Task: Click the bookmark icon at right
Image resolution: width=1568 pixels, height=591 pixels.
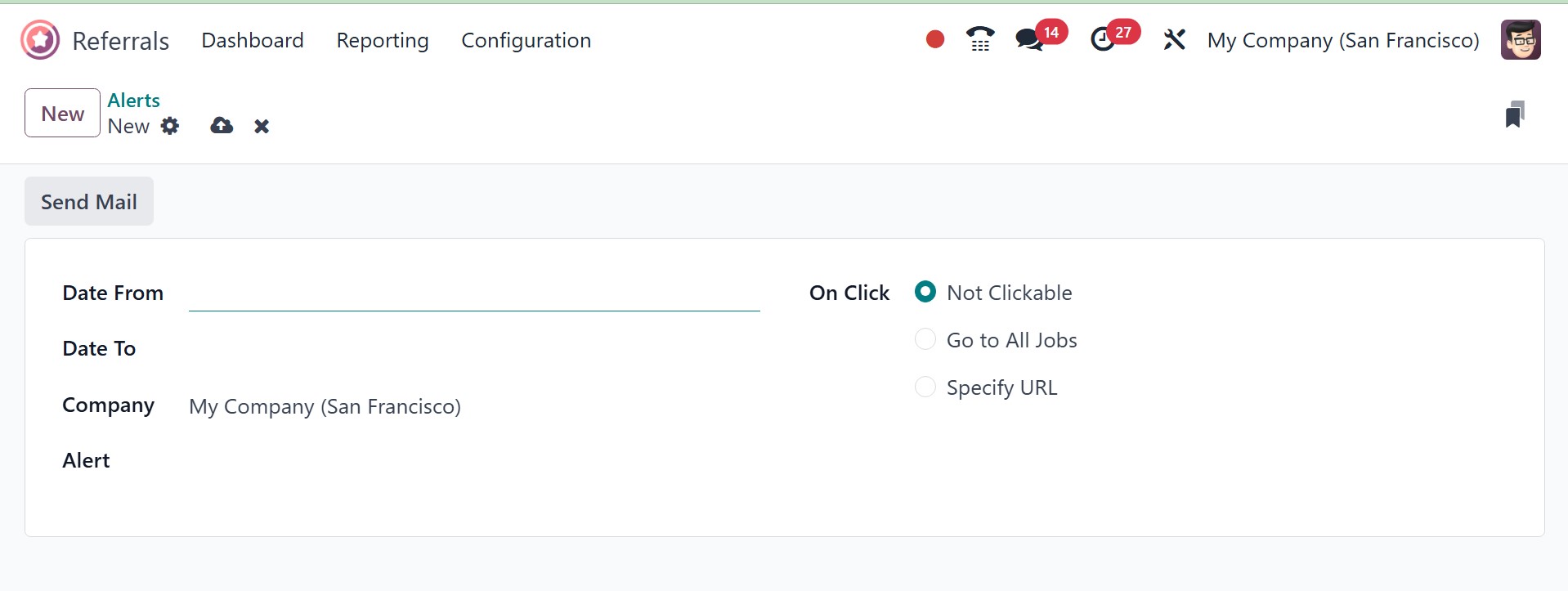Action: (x=1514, y=114)
